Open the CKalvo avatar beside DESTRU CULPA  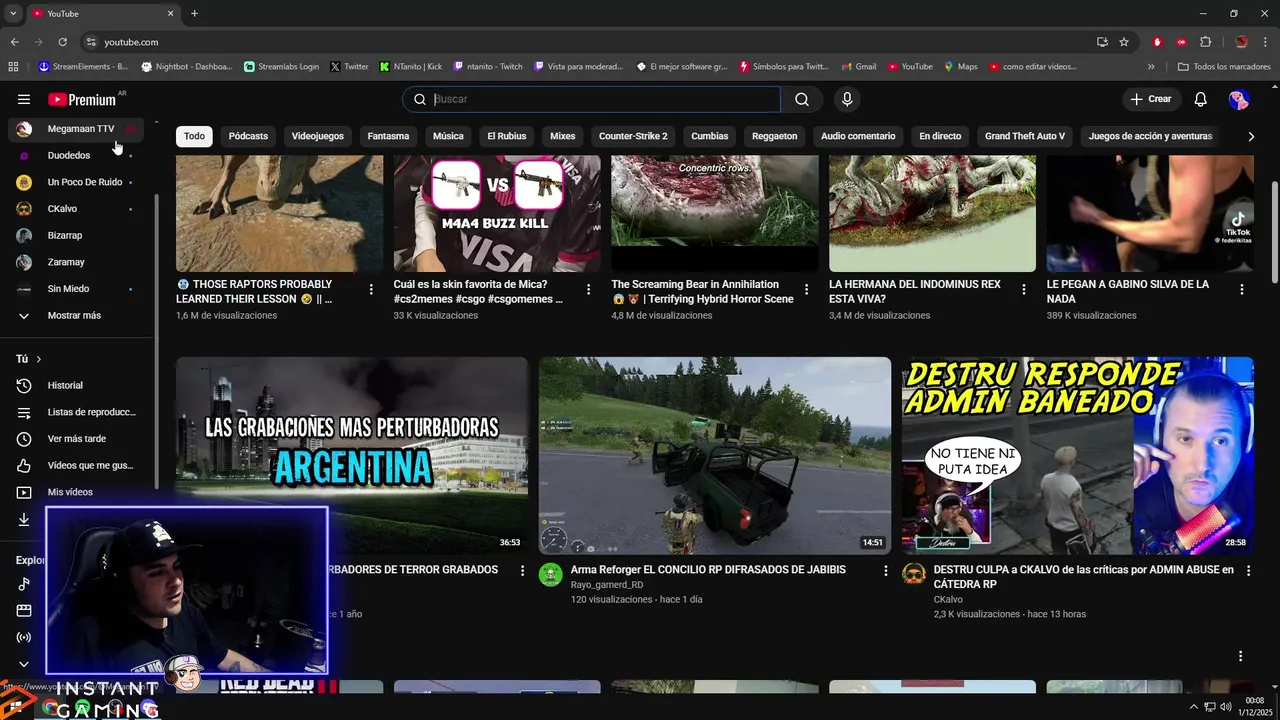(x=914, y=574)
